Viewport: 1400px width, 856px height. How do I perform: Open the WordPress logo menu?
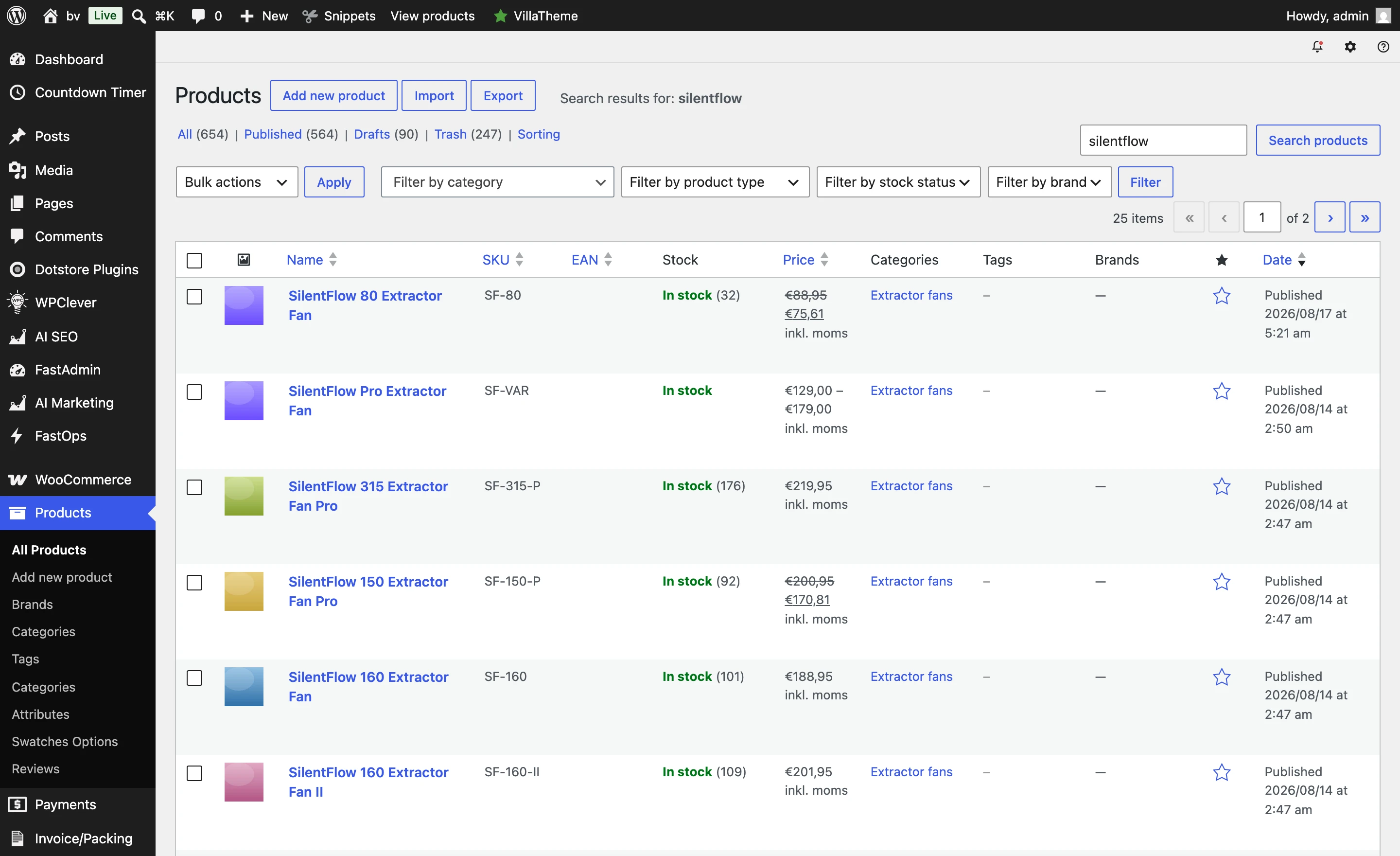[17, 16]
